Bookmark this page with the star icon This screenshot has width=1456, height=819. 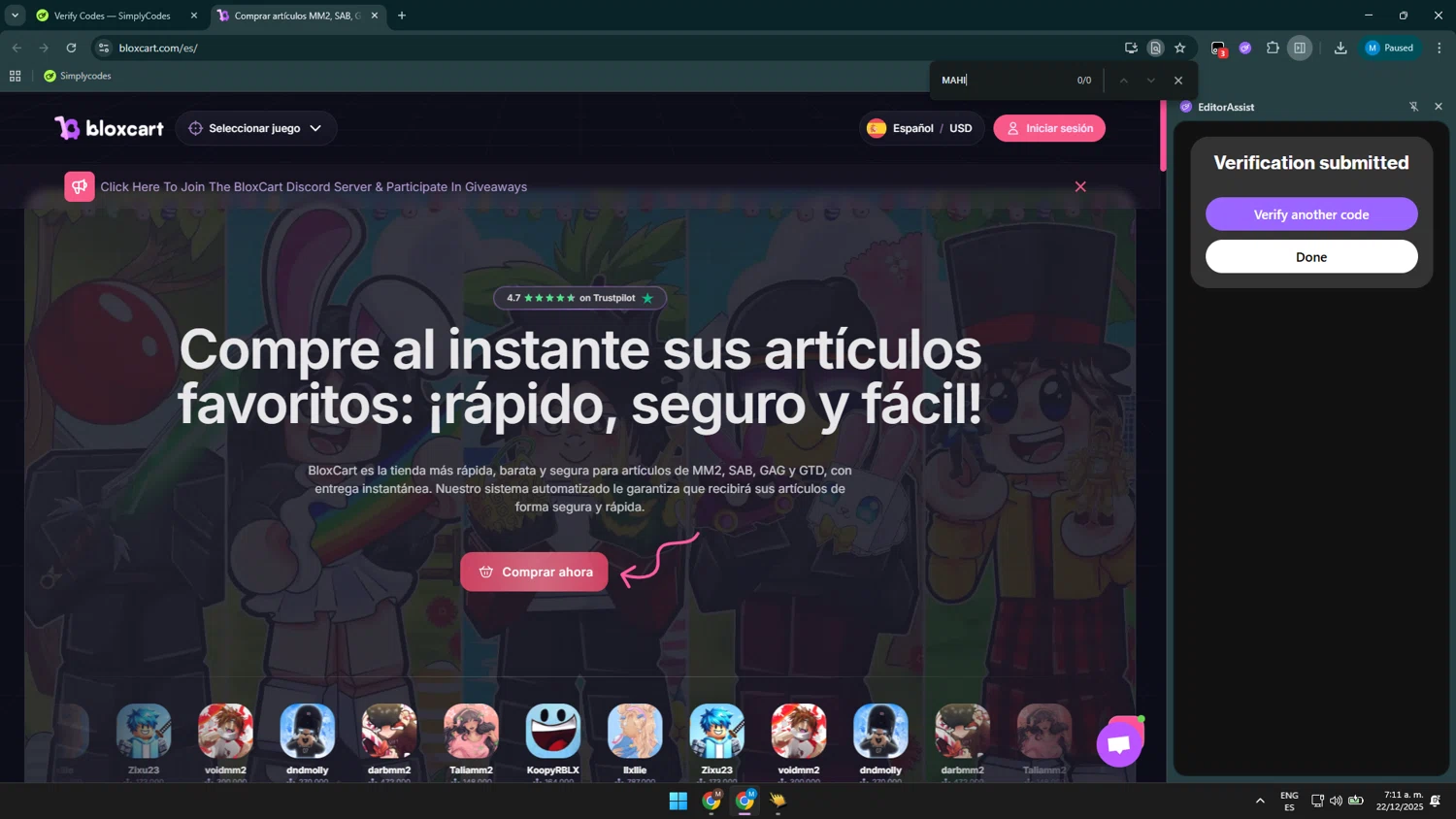coord(1179,48)
